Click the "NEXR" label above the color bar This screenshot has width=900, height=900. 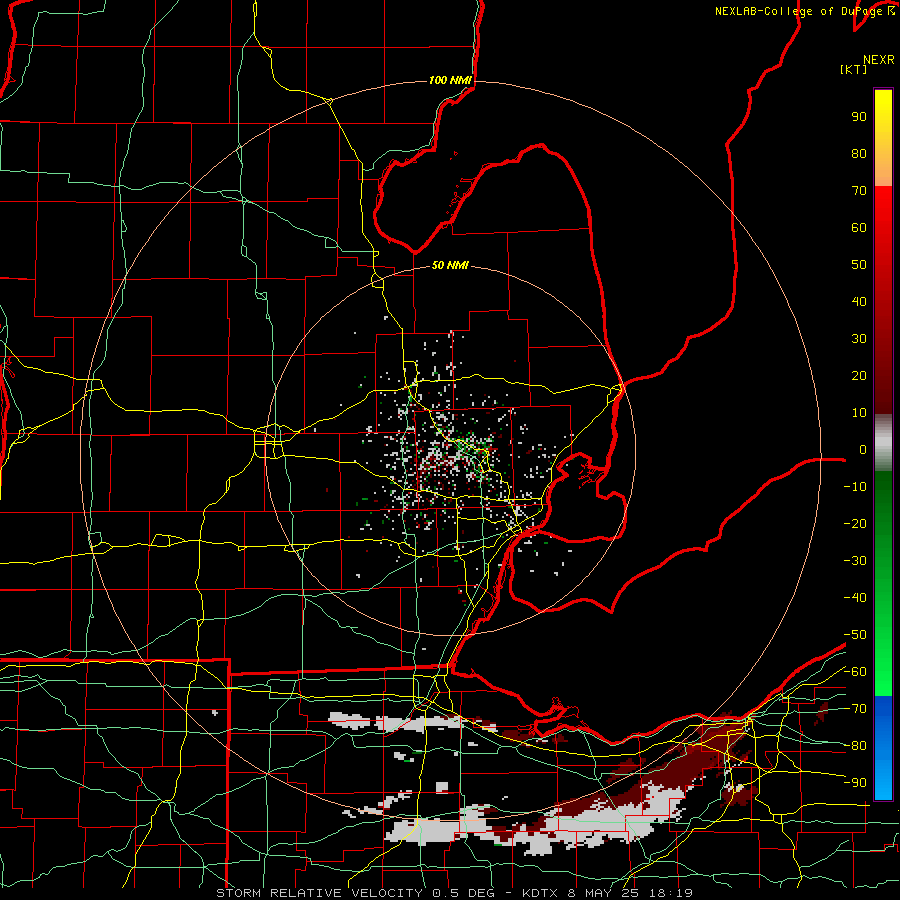[x=879, y=60]
